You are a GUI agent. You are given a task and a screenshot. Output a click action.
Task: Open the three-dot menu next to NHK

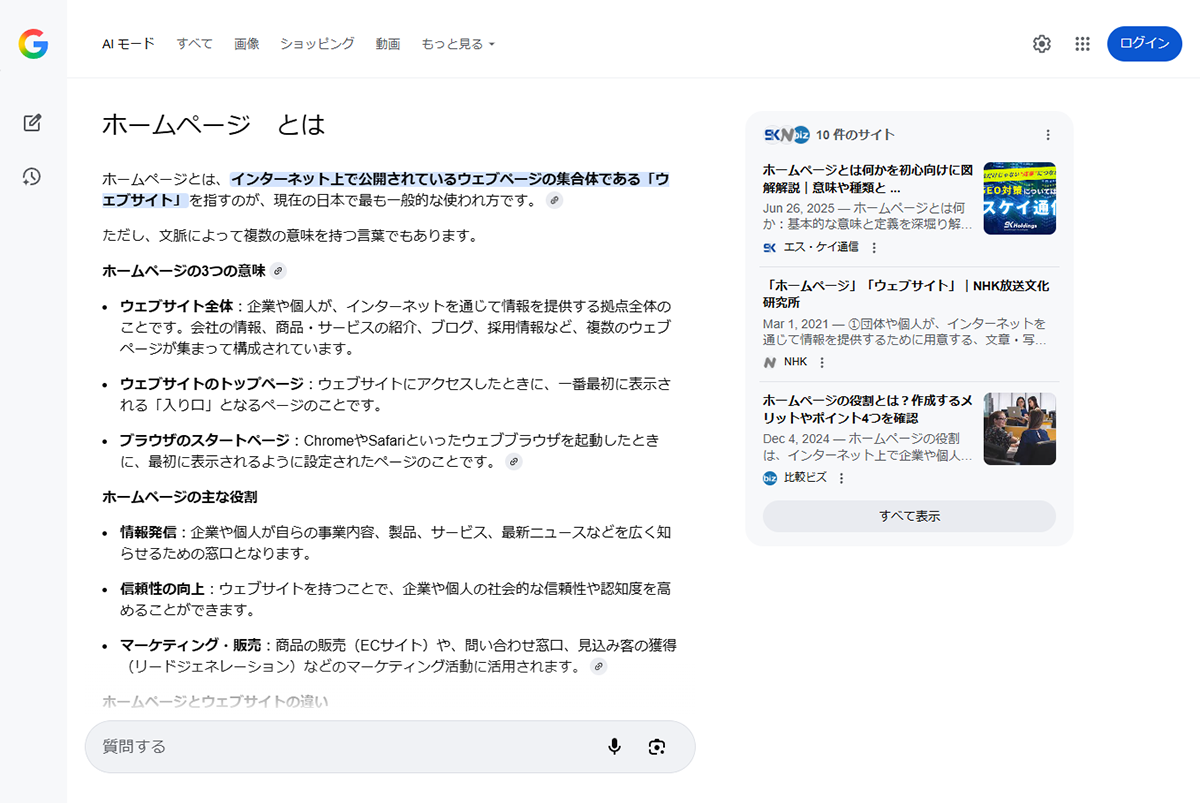(x=821, y=362)
